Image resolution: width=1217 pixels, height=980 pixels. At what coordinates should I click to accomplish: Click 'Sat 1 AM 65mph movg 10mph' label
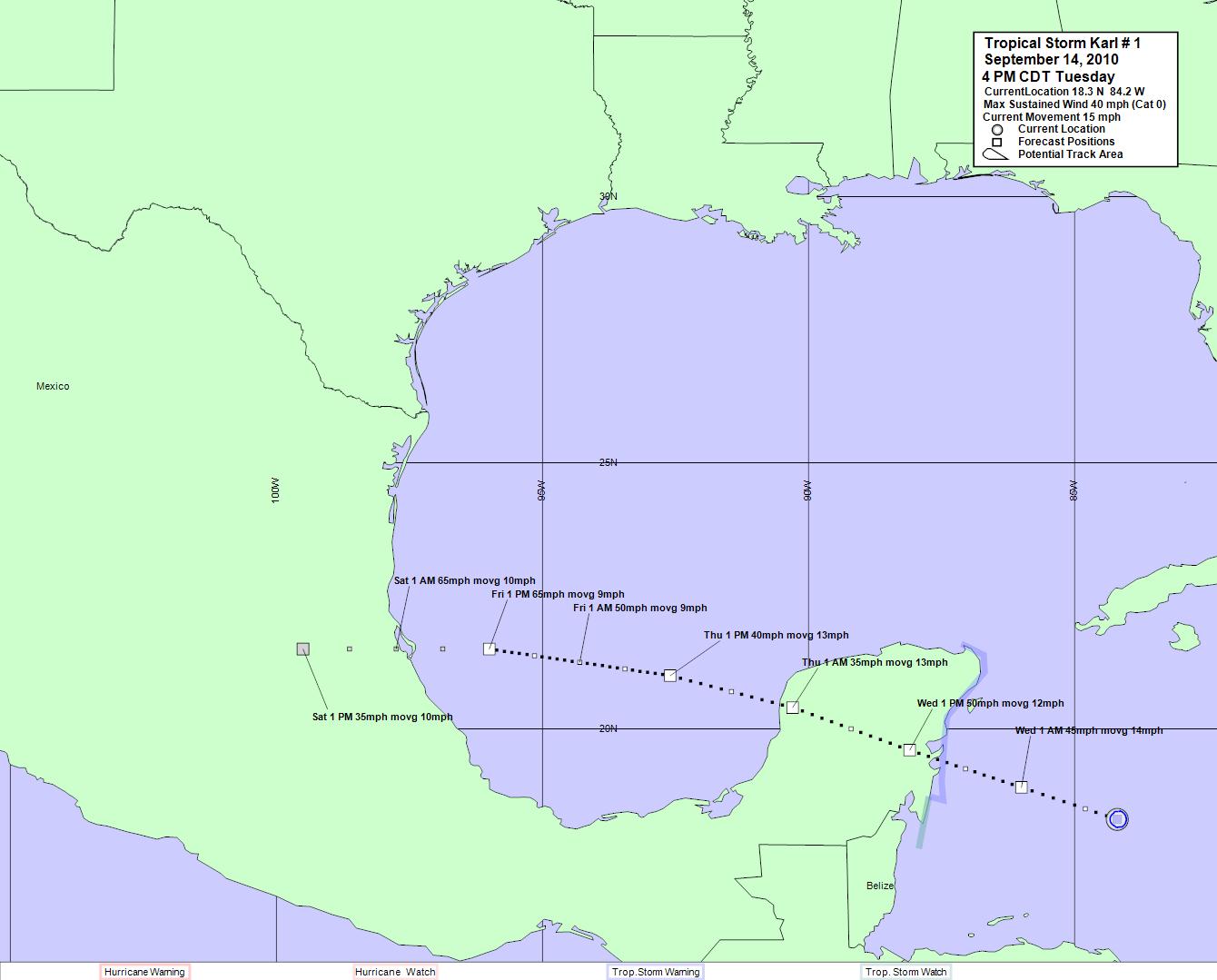(464, 580)
